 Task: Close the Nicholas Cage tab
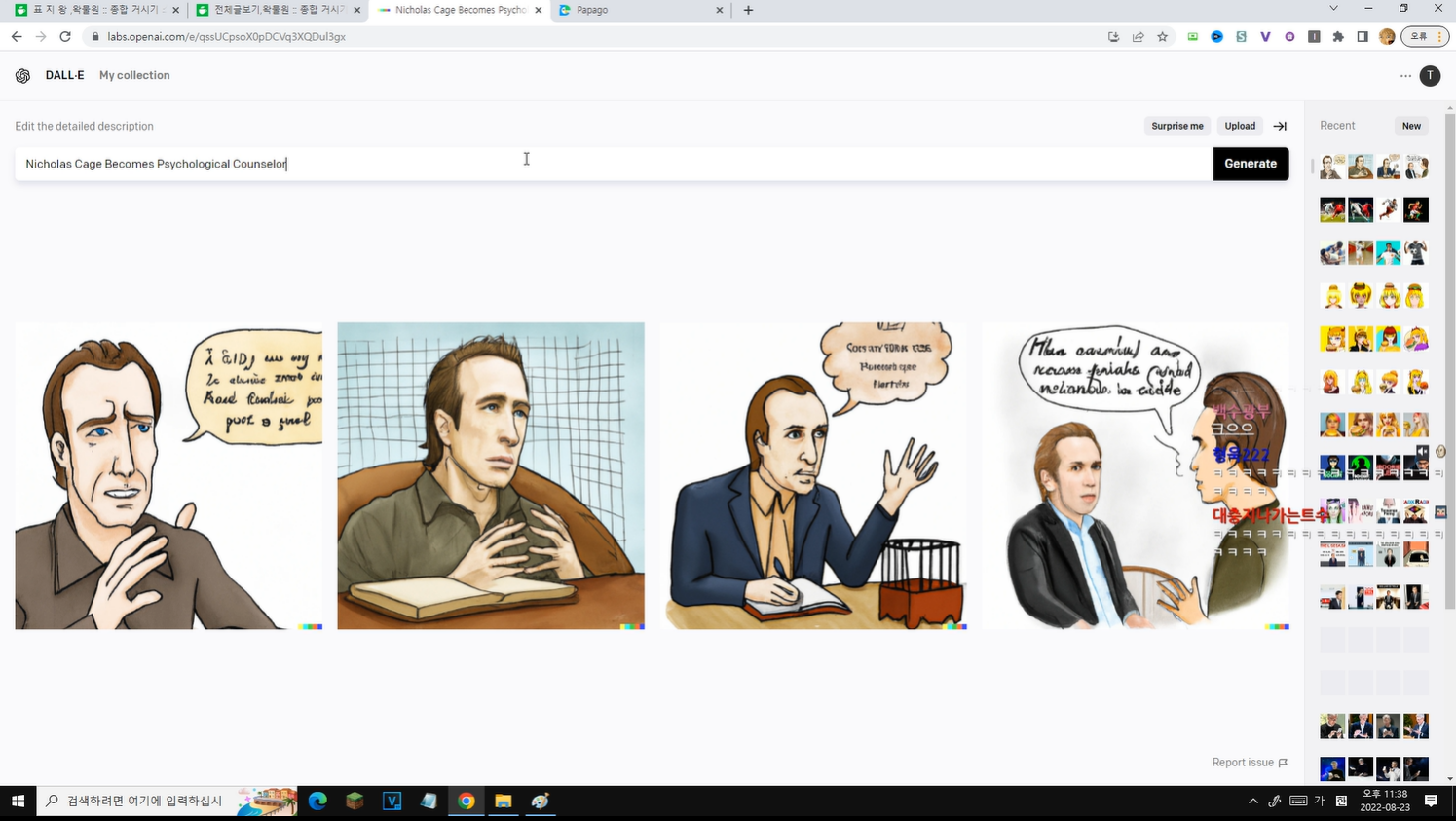tap(539, 10)
